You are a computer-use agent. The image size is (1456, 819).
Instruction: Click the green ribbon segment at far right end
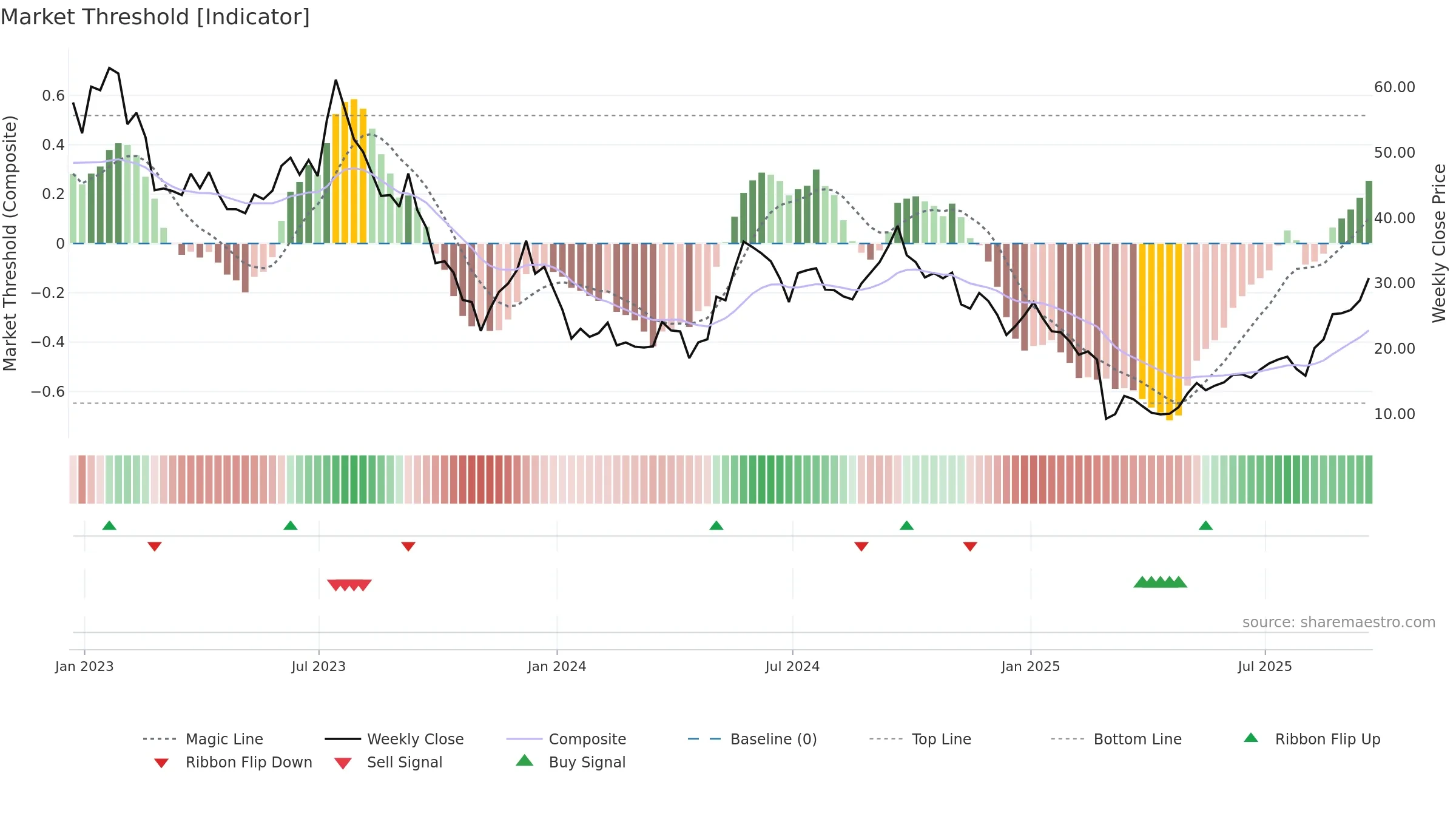[1369, 479]
